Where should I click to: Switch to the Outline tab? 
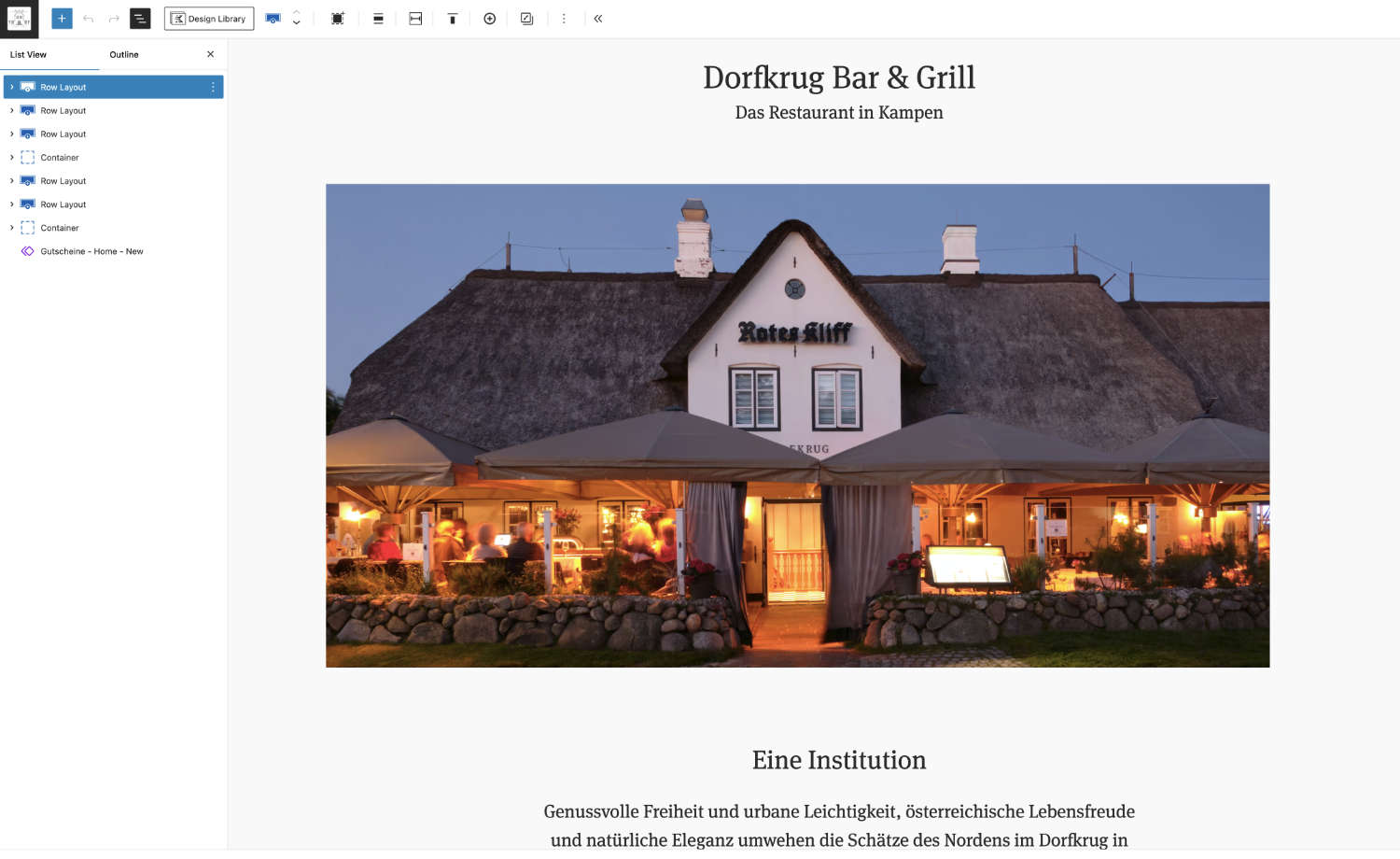124,55
